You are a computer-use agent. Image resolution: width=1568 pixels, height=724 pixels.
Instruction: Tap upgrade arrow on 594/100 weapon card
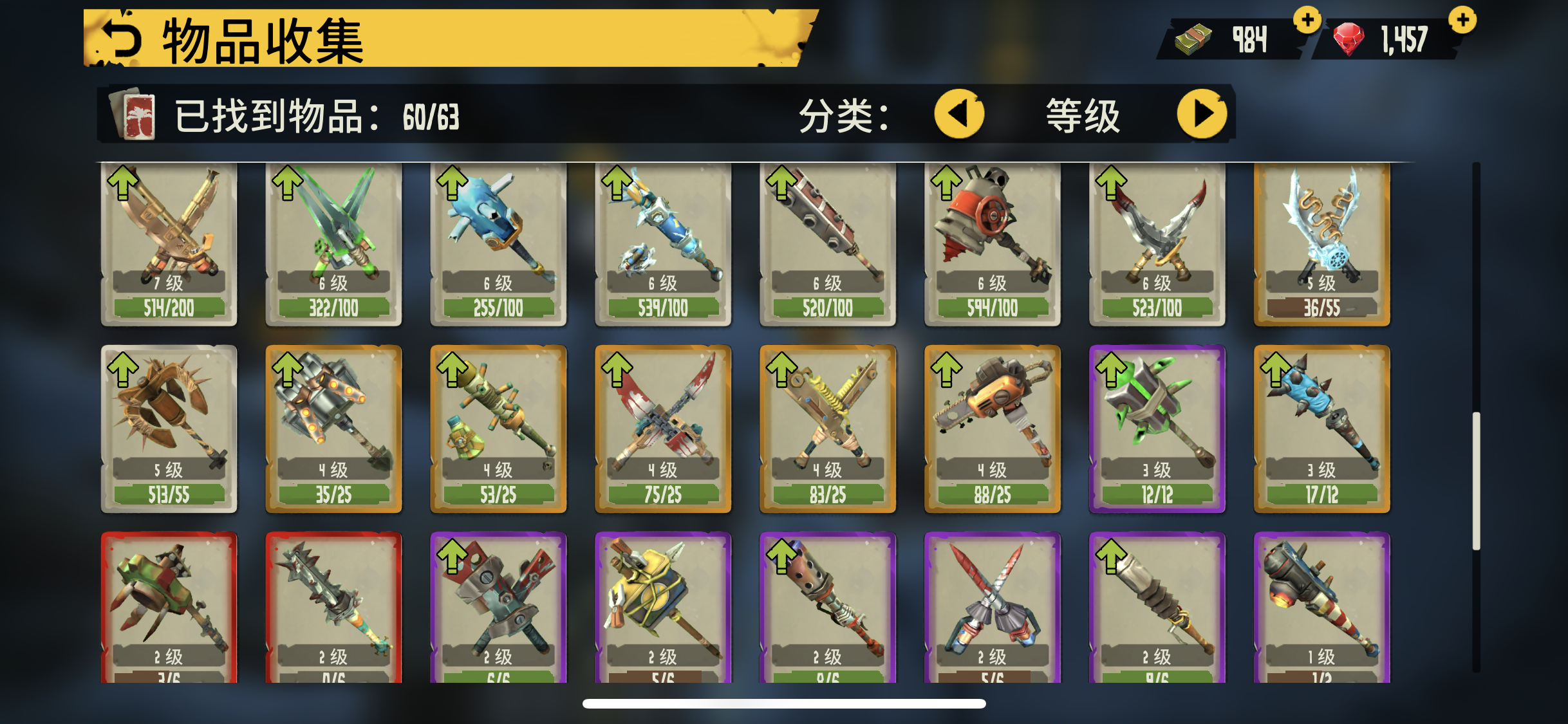(x=947, y=183)
